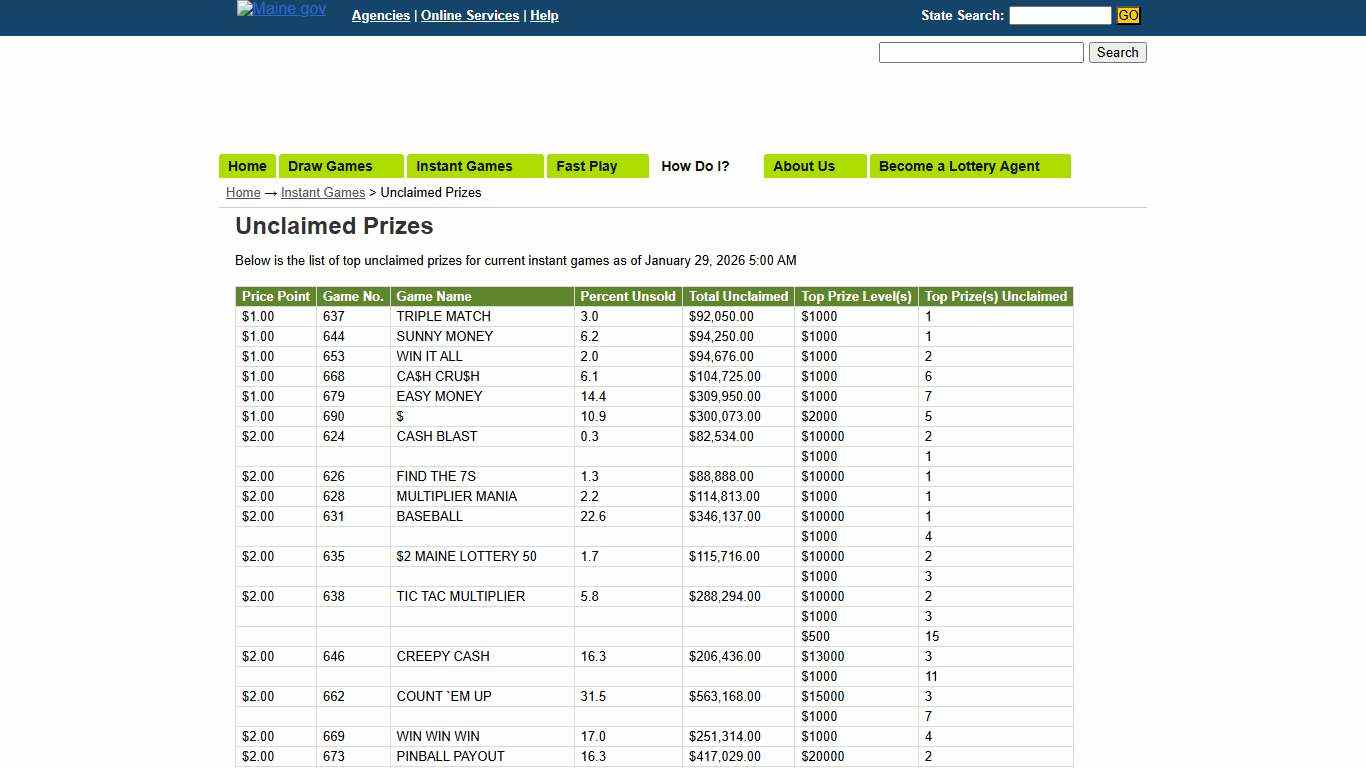Open the Agencies link
Viewport: 1366px width, 768px height.
pos(380,16)
